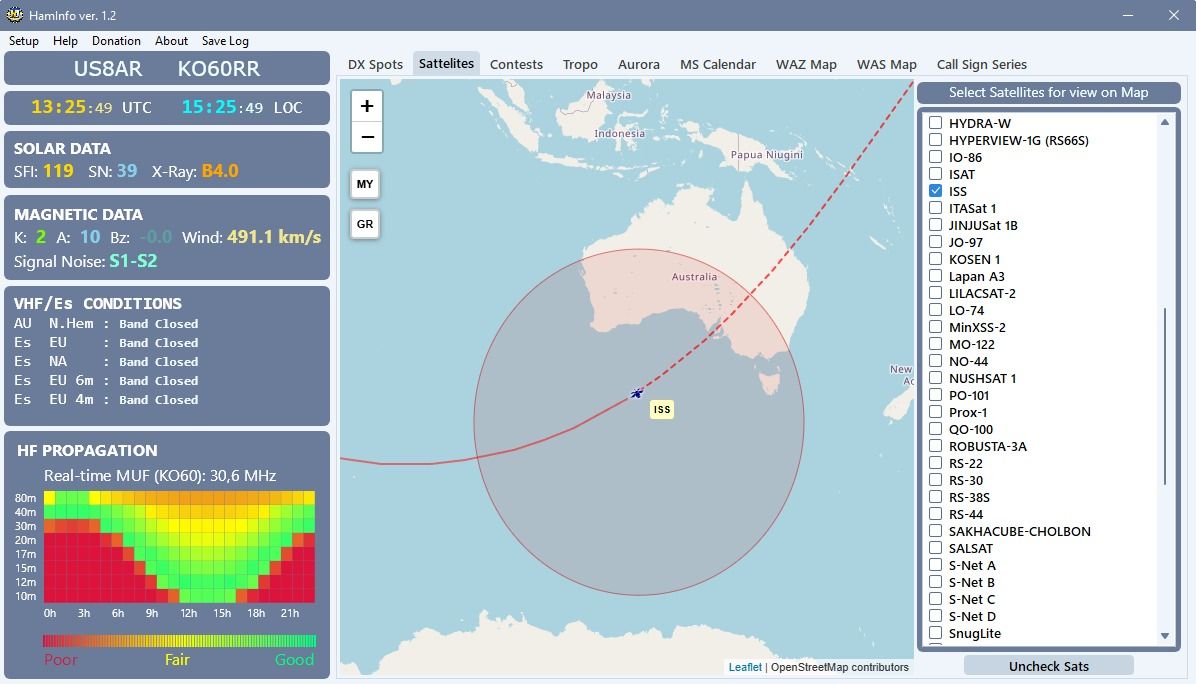Open the Setup menu
Image resolution: width=1196 pixels, height=684 pixels.
tap(24, 41)
